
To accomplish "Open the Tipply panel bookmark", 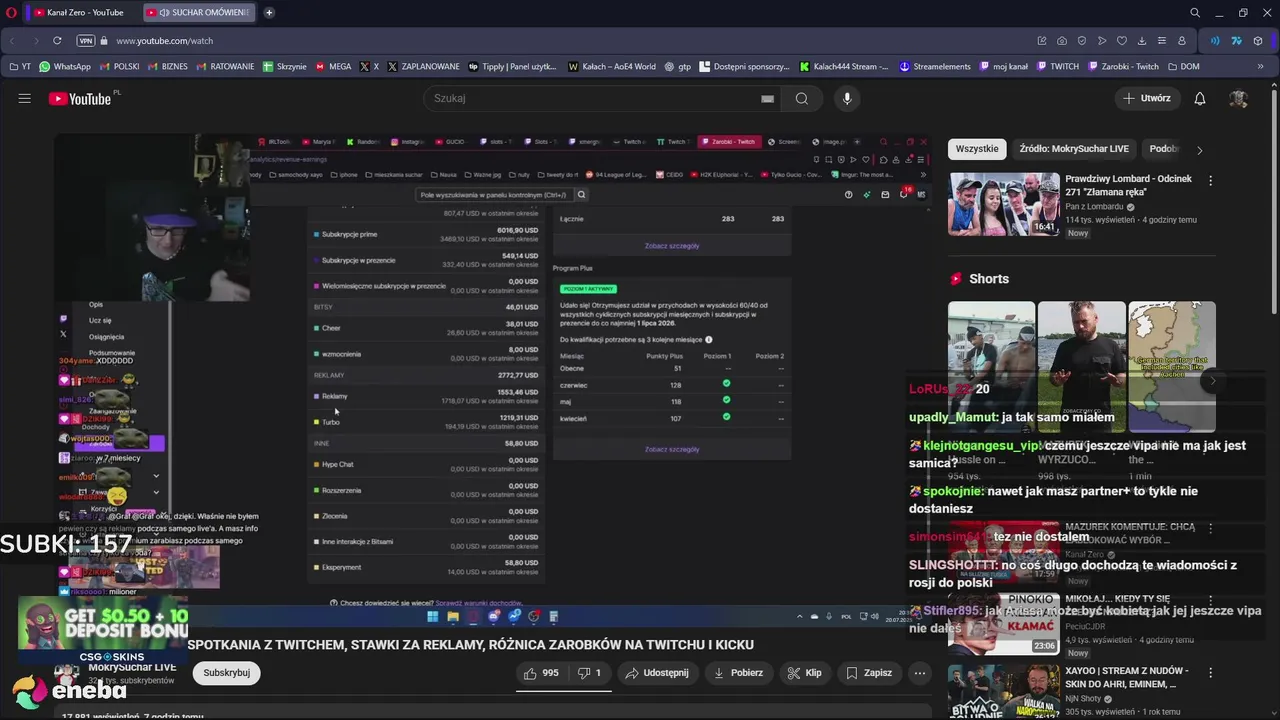I will tap(512, 67).
